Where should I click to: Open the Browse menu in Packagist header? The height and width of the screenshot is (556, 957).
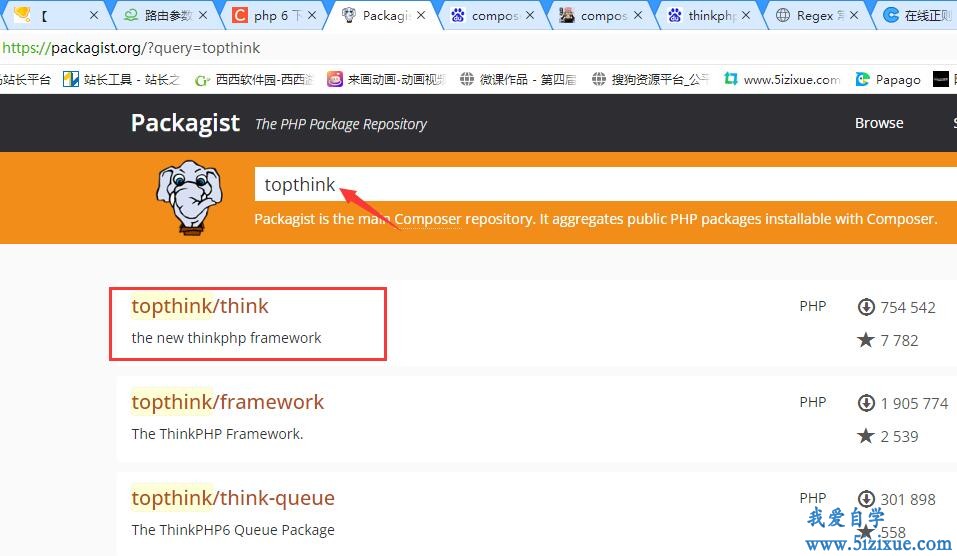pyautogui.click(x=879, y=123)
